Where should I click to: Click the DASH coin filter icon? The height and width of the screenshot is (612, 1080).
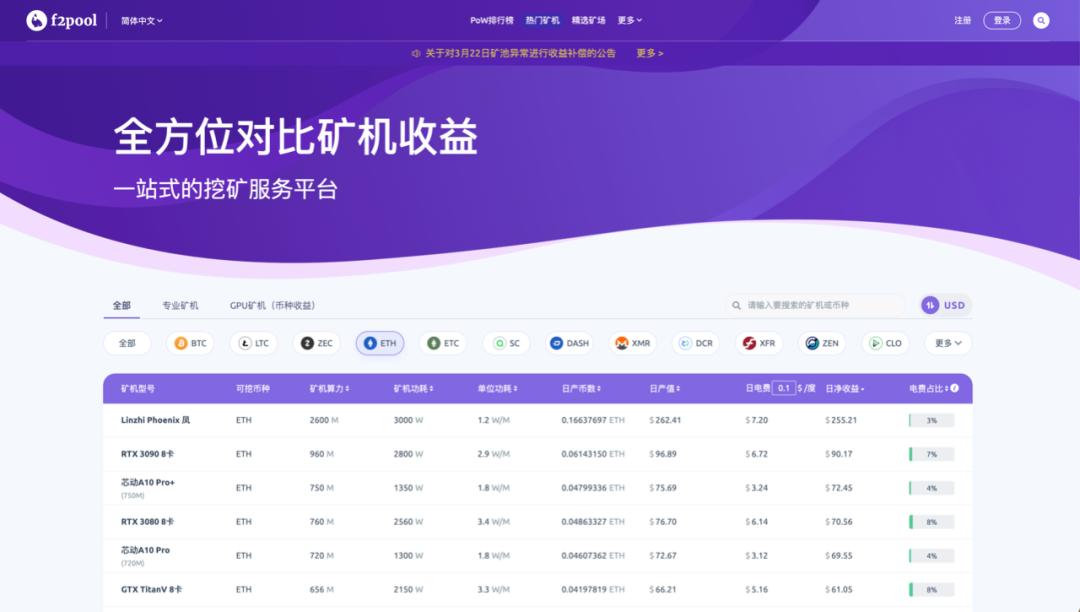(x=556, y=342)
